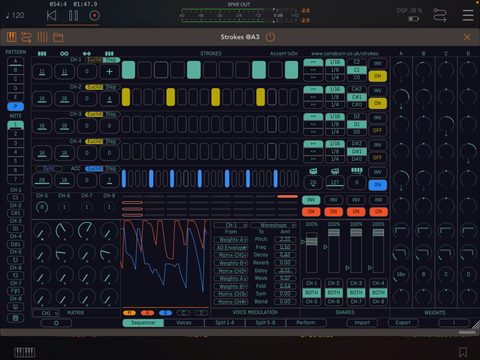Open the Split 5-8 tab
This screenshot has height=360, width=480.
coord(265,323)
